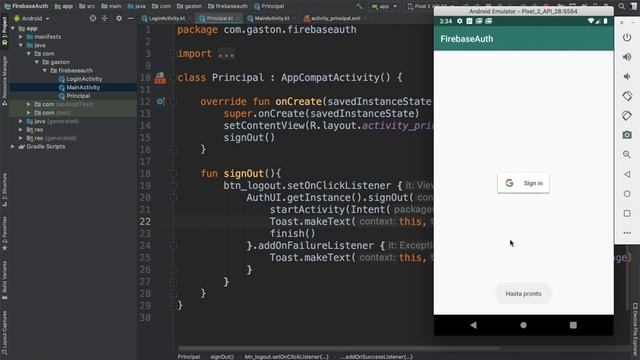Click the emulator zoom magnifier icon

[627, 154]
